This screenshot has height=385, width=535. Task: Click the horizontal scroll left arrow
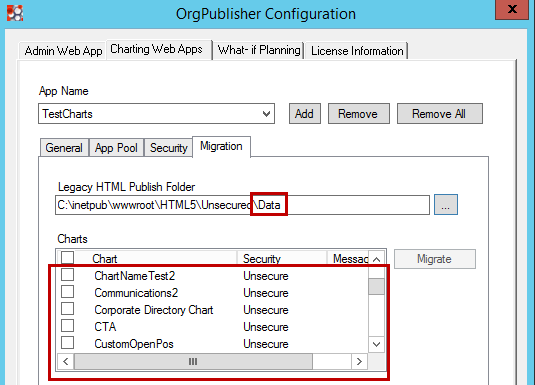click(66, 361)
